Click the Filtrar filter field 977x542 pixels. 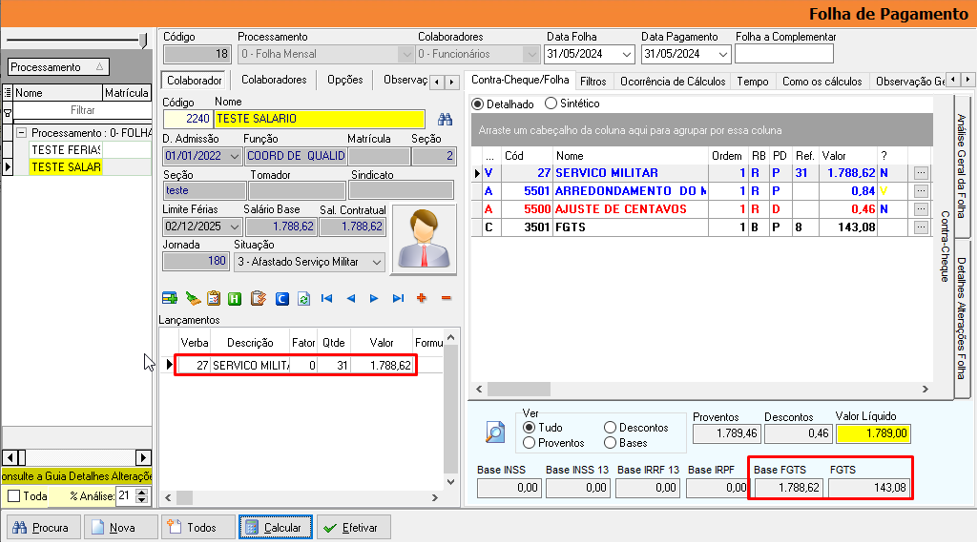pos(82,110)
